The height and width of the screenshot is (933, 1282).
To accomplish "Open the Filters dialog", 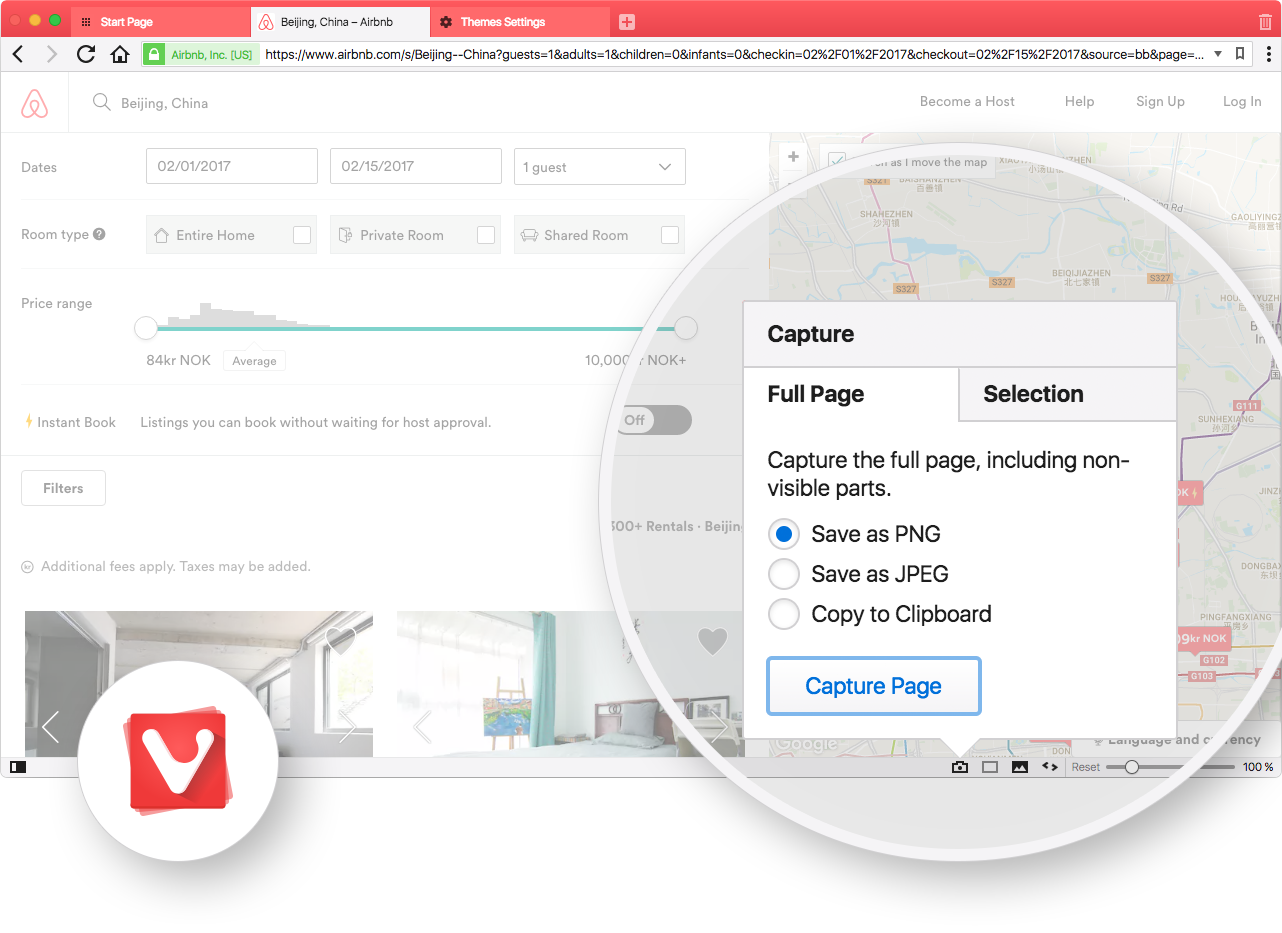I will (x=63, y=487).
